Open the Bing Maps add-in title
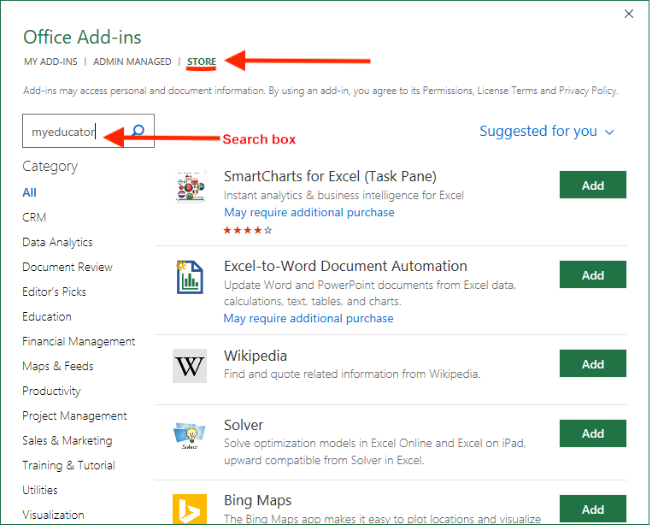 257,501
